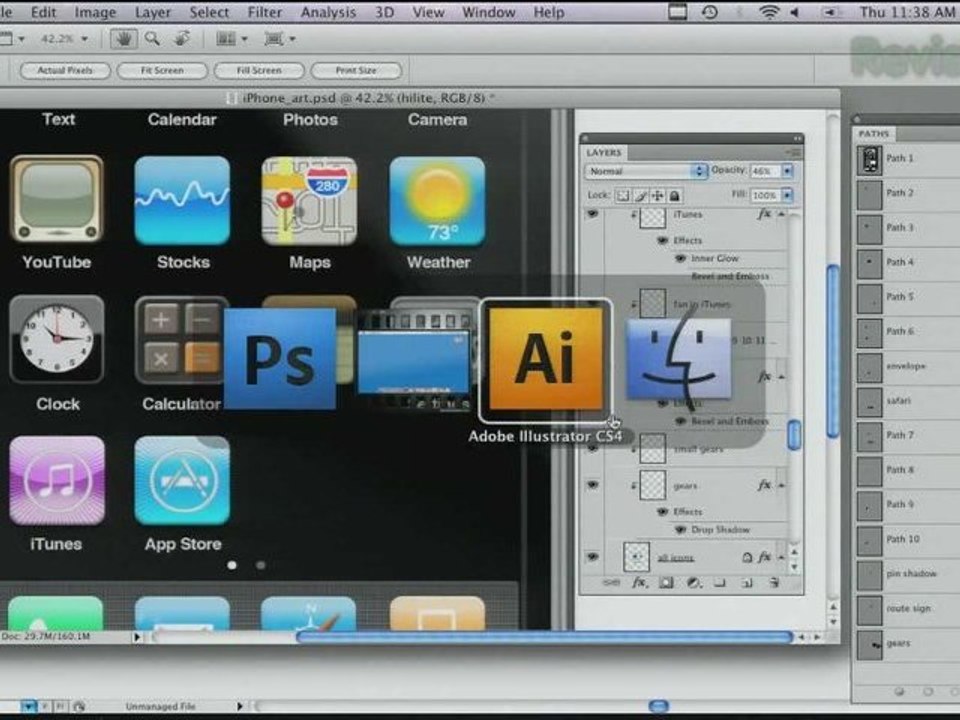Delete layer trash icon
Image resolution: width=960 pixels, height=720 pixels.
pos(774,583)
